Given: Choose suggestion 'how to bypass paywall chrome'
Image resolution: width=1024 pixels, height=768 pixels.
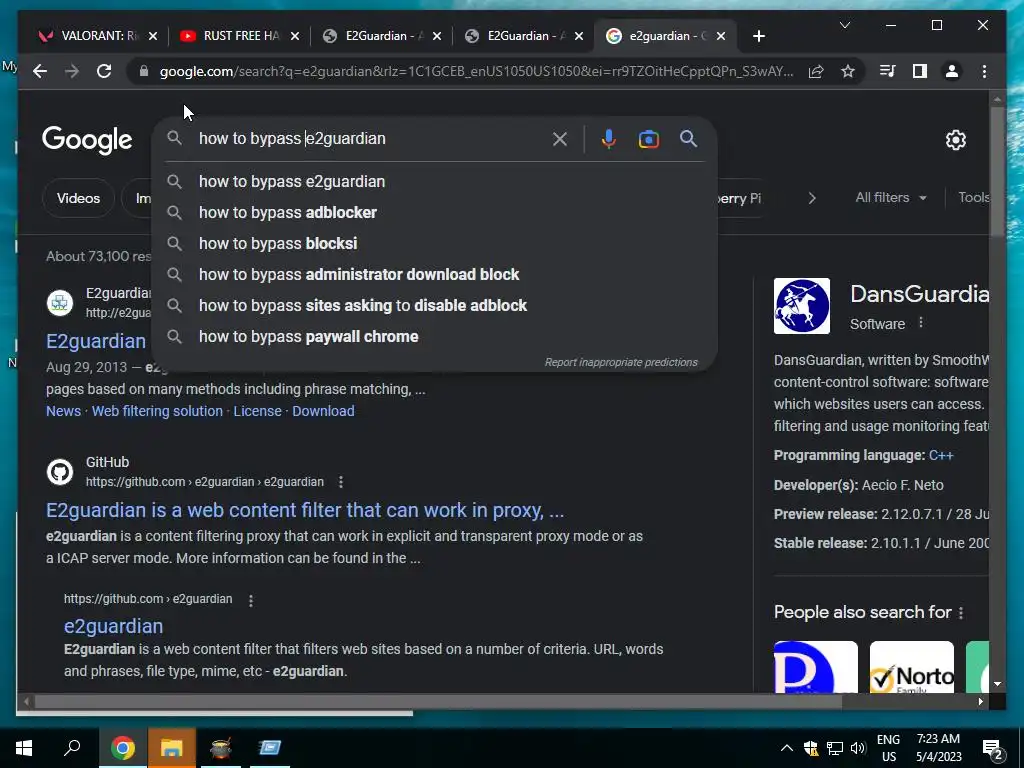Looking at the screenshot, I should pyautogui.click(x=434, y=336).
